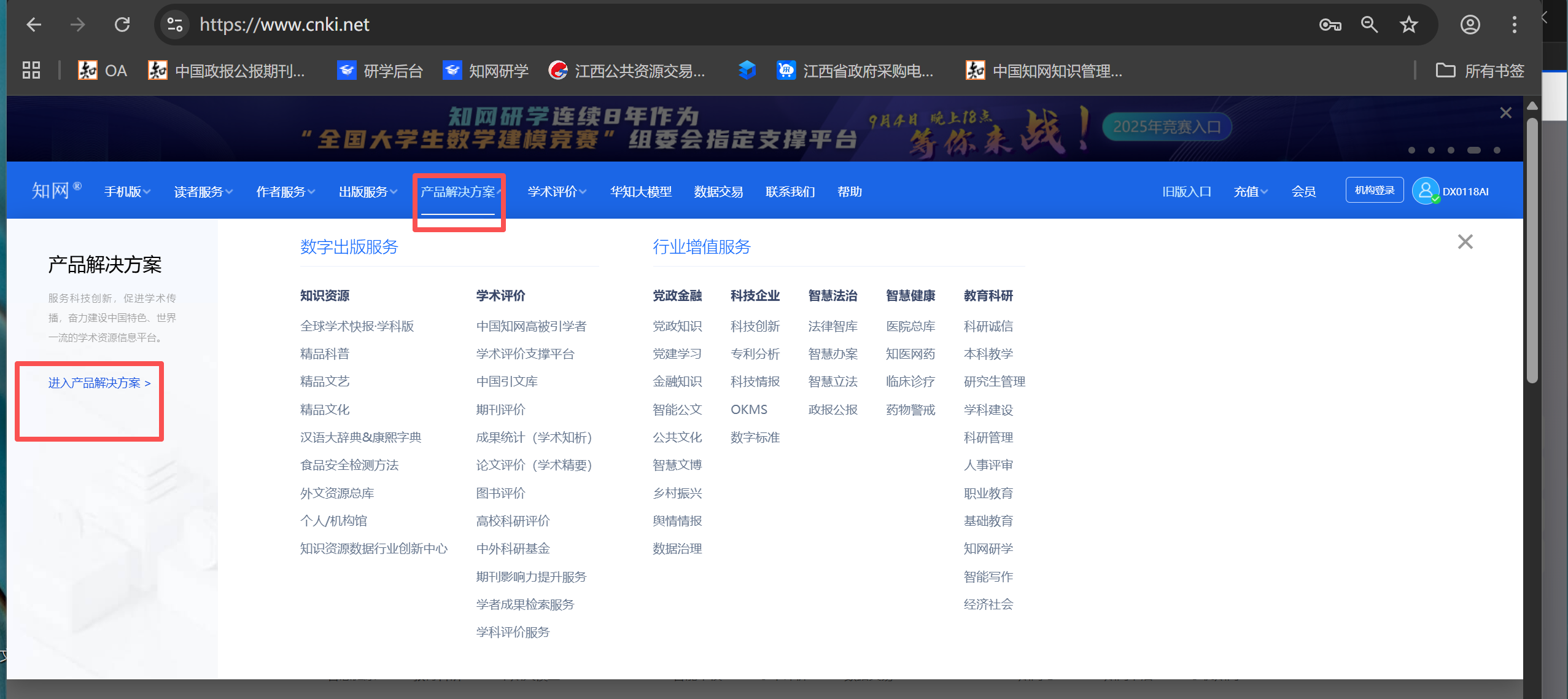Open 中国知网高被引学者 link
Viewport: 1568px width, 699px height.
(x=532, y=326)
